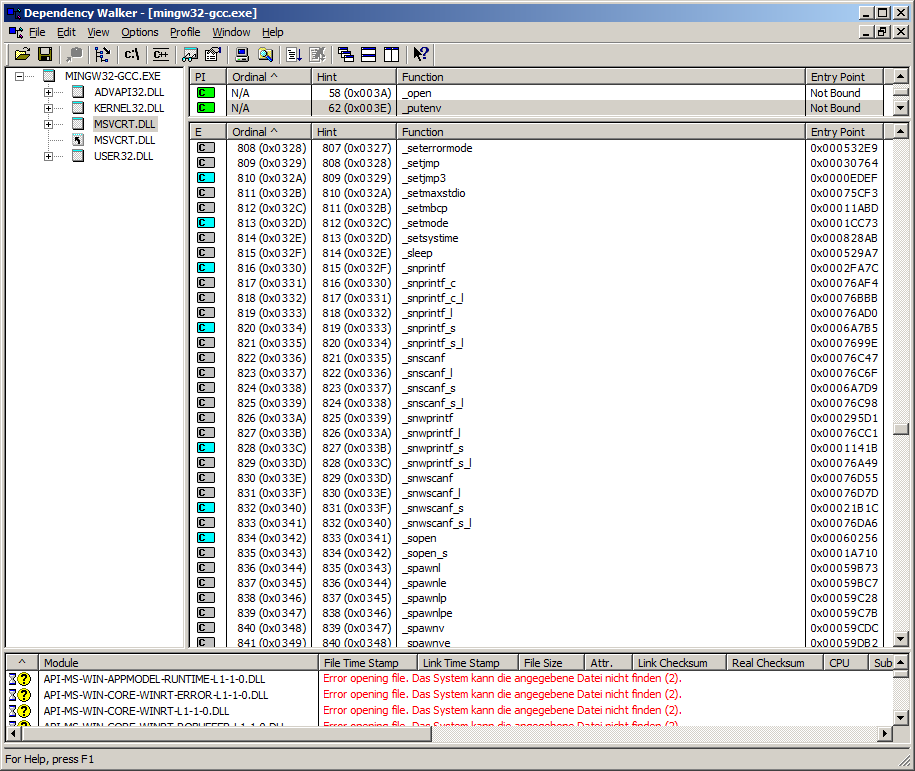Sort modules by Link Checksum header
This screenshot has height=771, width=915.
679,662
